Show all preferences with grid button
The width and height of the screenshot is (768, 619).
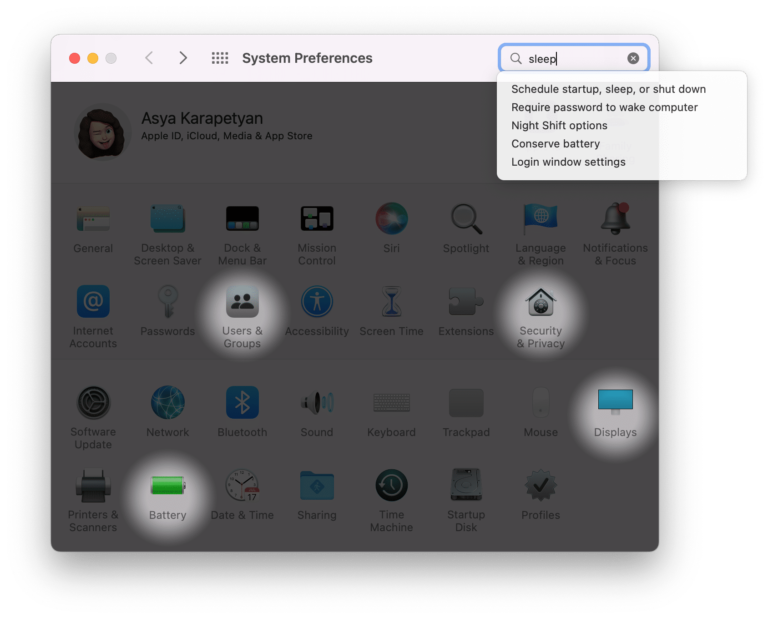[220, 58]
